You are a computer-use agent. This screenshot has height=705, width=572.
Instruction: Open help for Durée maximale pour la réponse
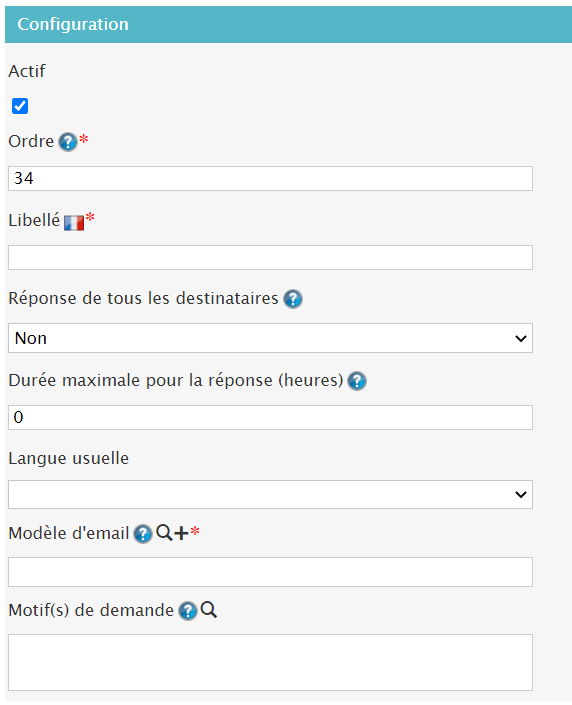click(x=357, y=381)
